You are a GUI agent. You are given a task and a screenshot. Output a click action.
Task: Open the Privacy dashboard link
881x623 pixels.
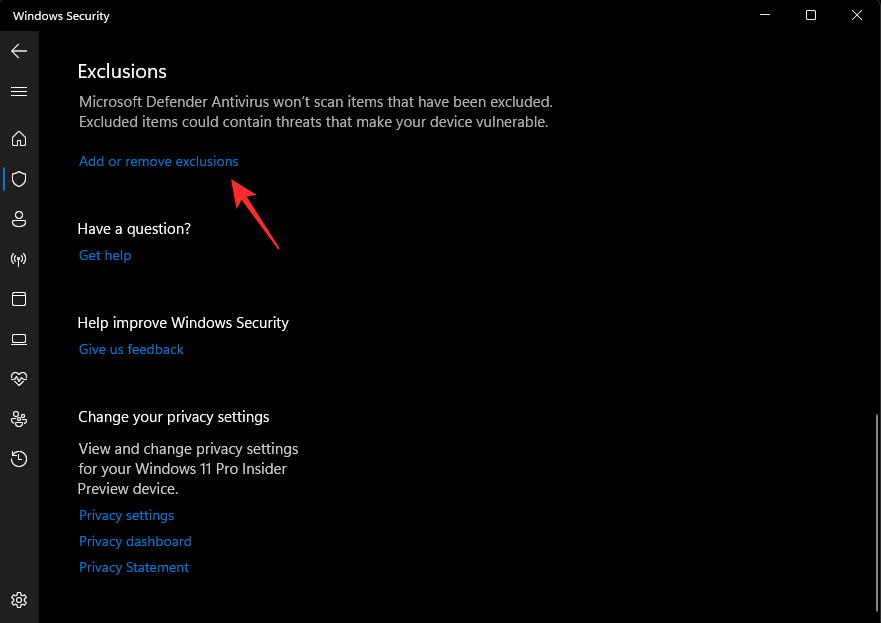(x=135, y=541)
